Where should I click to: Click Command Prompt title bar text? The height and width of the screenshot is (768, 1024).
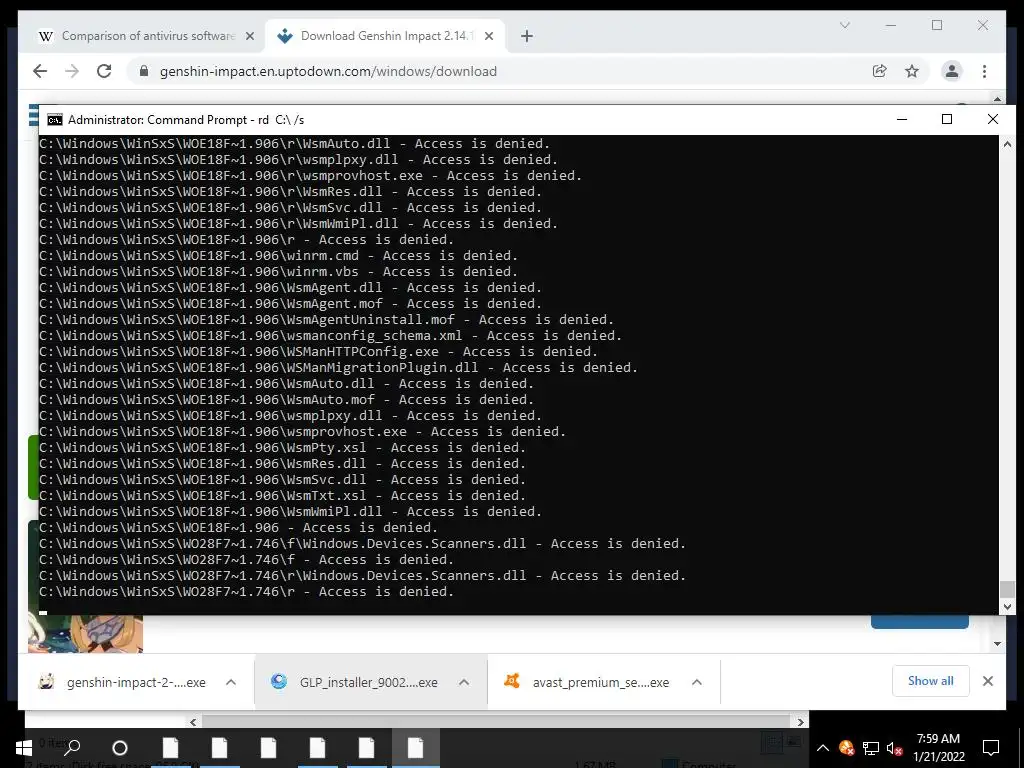(x=186, y=120)
